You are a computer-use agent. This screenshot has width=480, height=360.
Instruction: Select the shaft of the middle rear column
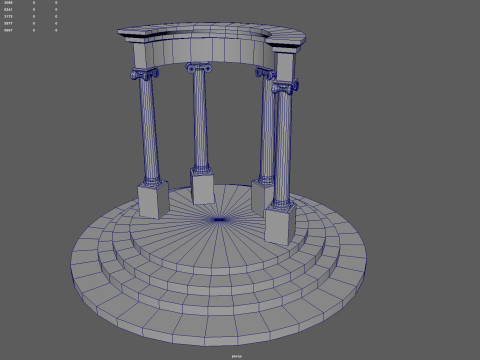click(x=201, y=118)
